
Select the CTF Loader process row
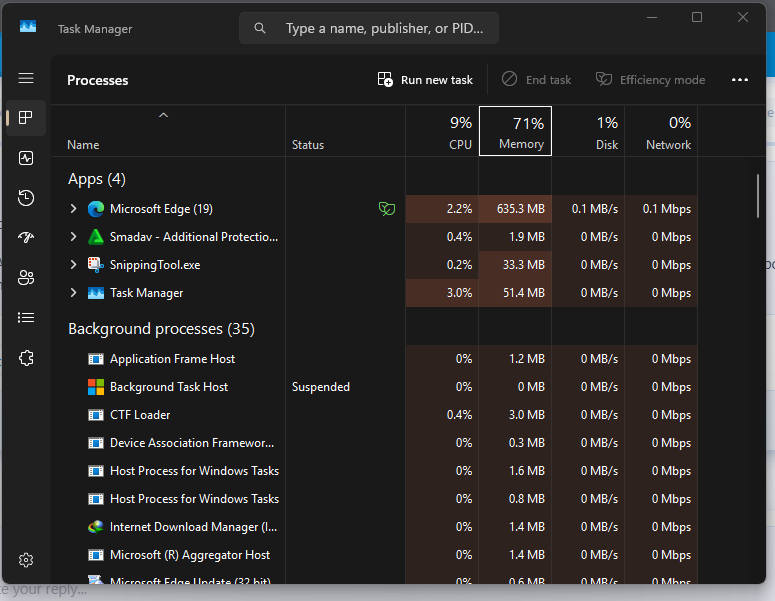374,415
